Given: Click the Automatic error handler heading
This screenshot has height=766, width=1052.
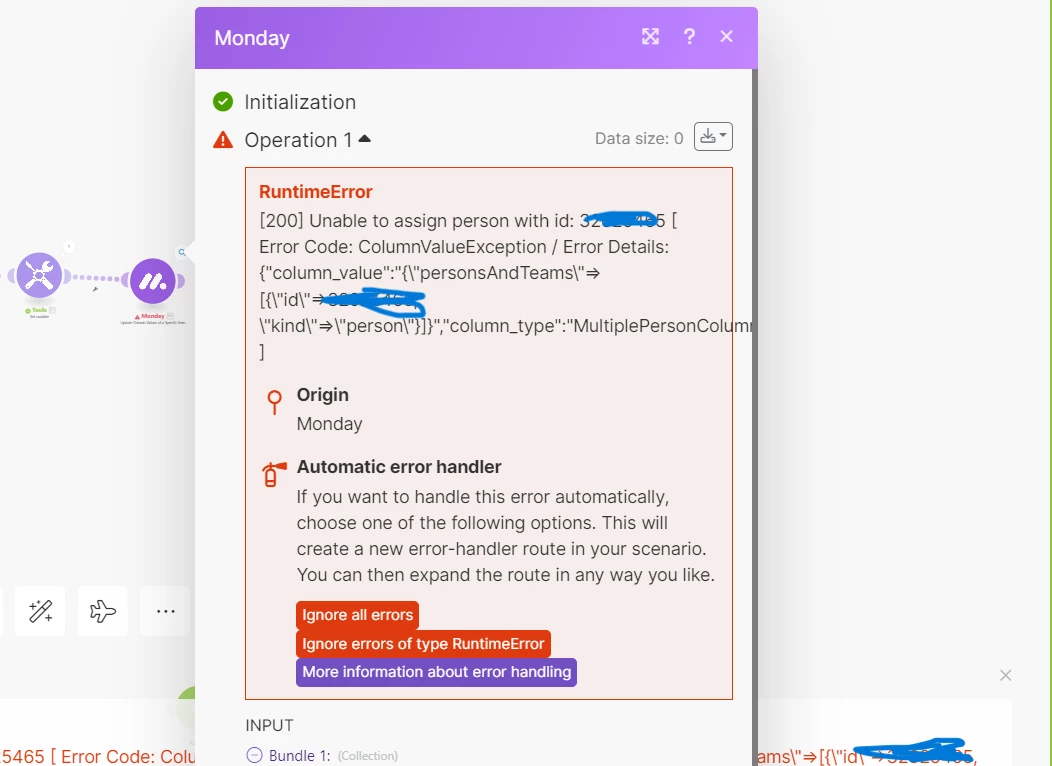Looking at the screenshot, I should [x=399, y=467].
